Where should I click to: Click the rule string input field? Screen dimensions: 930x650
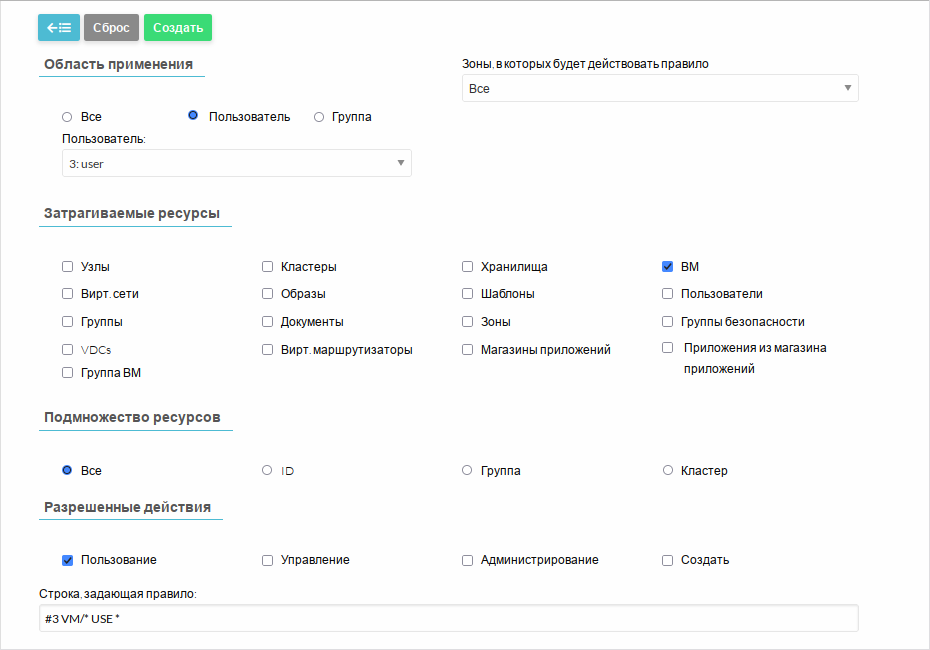tap(448, 618)
